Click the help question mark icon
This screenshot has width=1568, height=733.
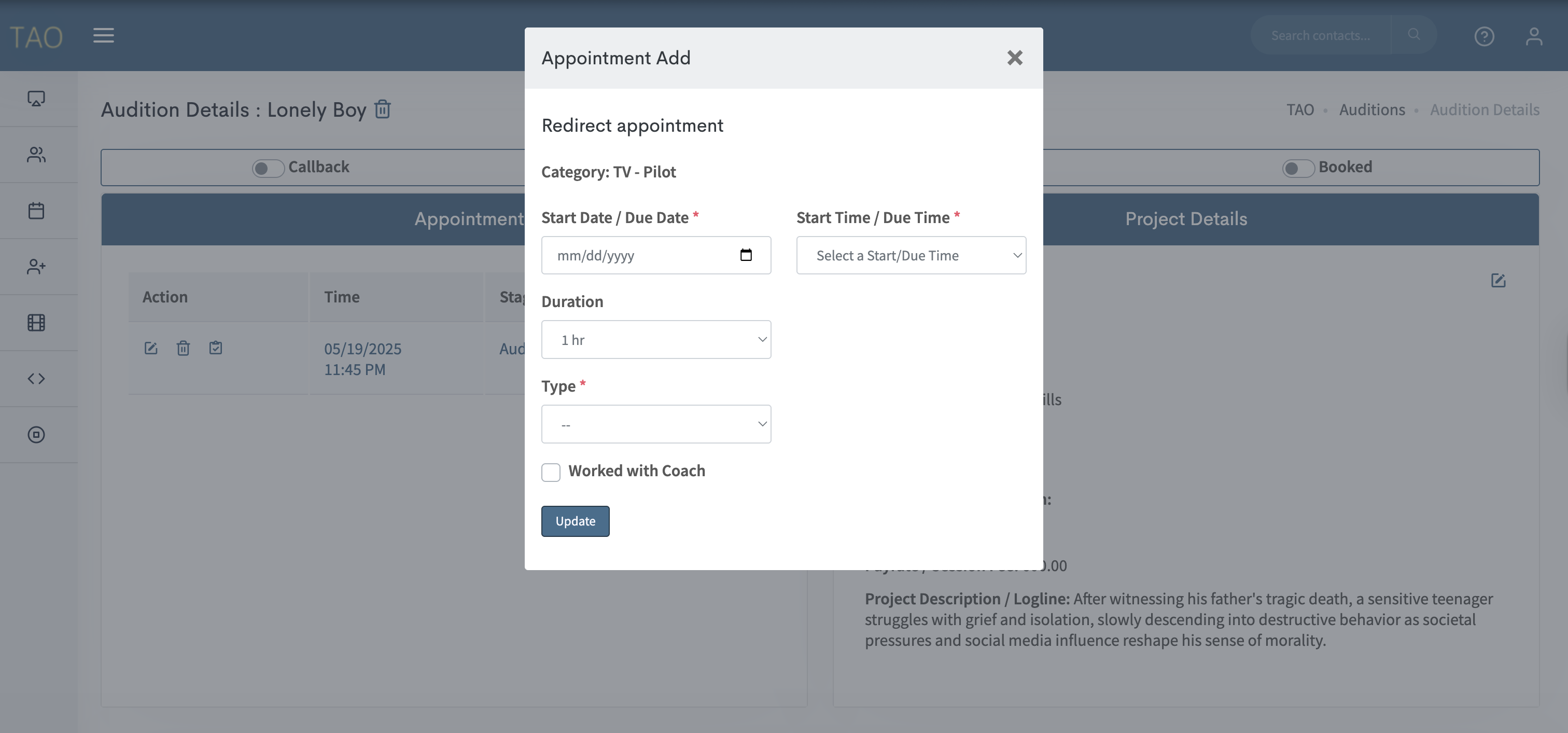click(1484, 36)
